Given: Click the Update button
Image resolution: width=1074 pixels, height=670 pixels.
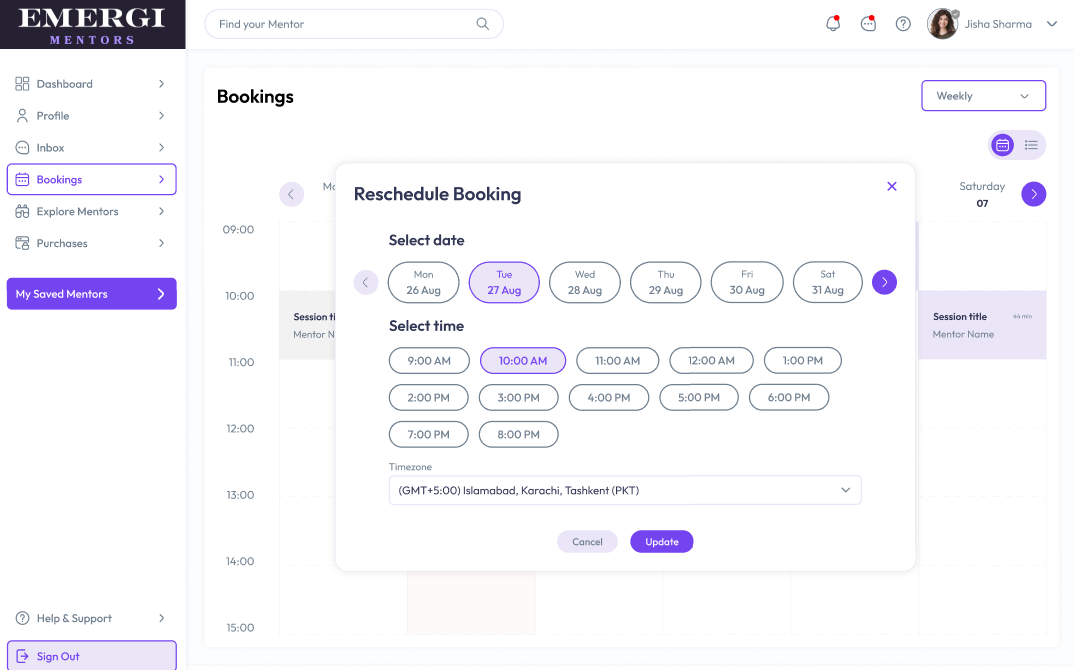Looking at the screenshot, I should pyautogui.click(x=661, y=541).
